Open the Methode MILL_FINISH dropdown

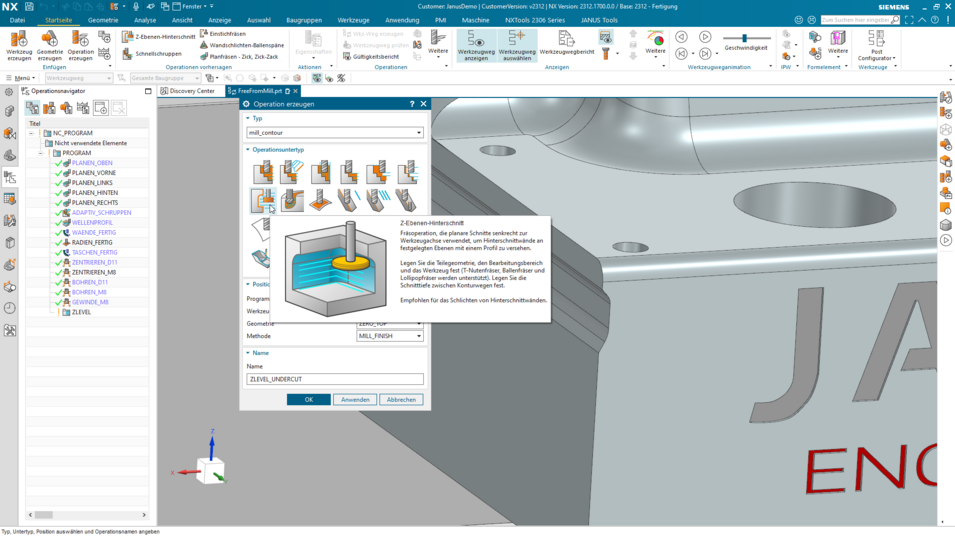[x=390, y=335]
